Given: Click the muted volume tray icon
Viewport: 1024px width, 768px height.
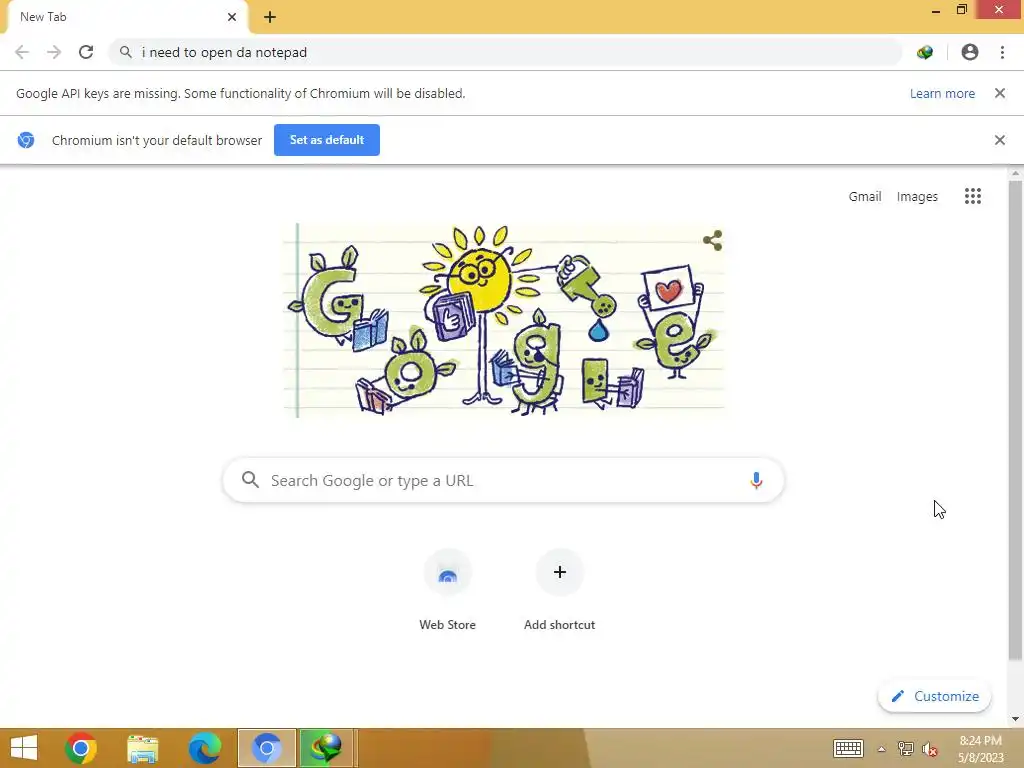Looking at the screenshot, I should click(930, 749).
